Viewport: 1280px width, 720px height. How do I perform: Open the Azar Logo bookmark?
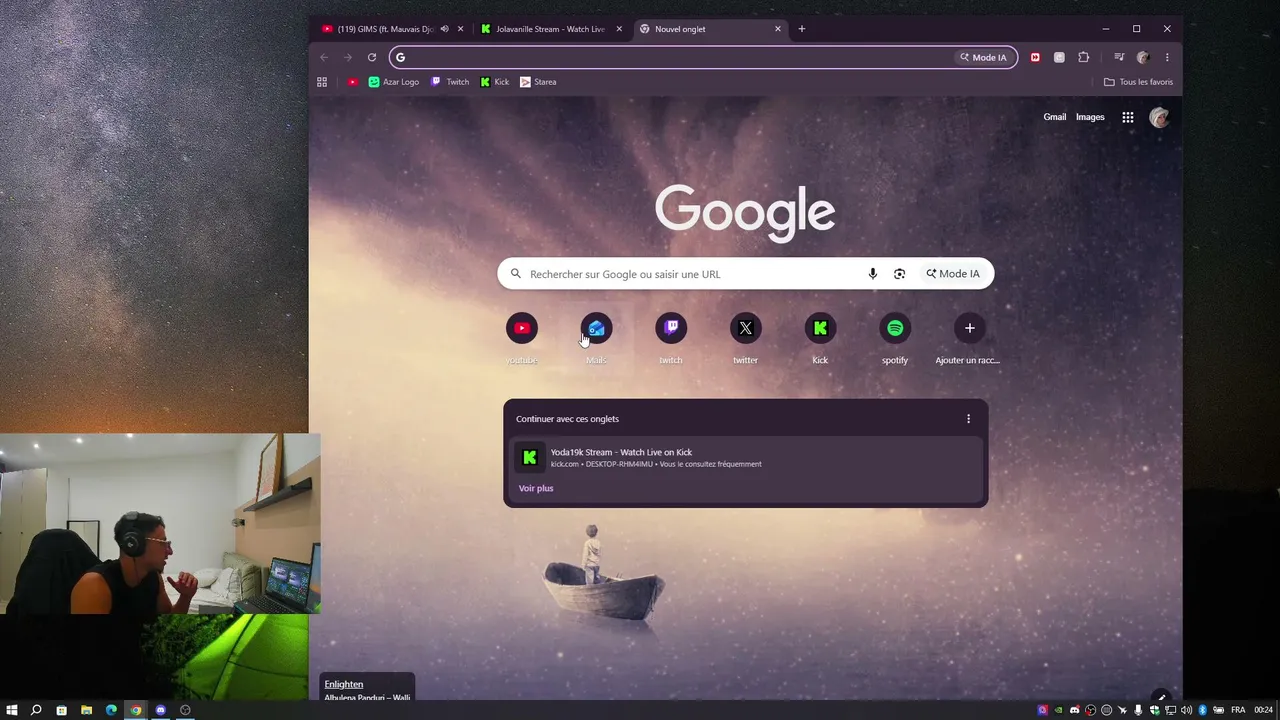(x=393, y=82)
